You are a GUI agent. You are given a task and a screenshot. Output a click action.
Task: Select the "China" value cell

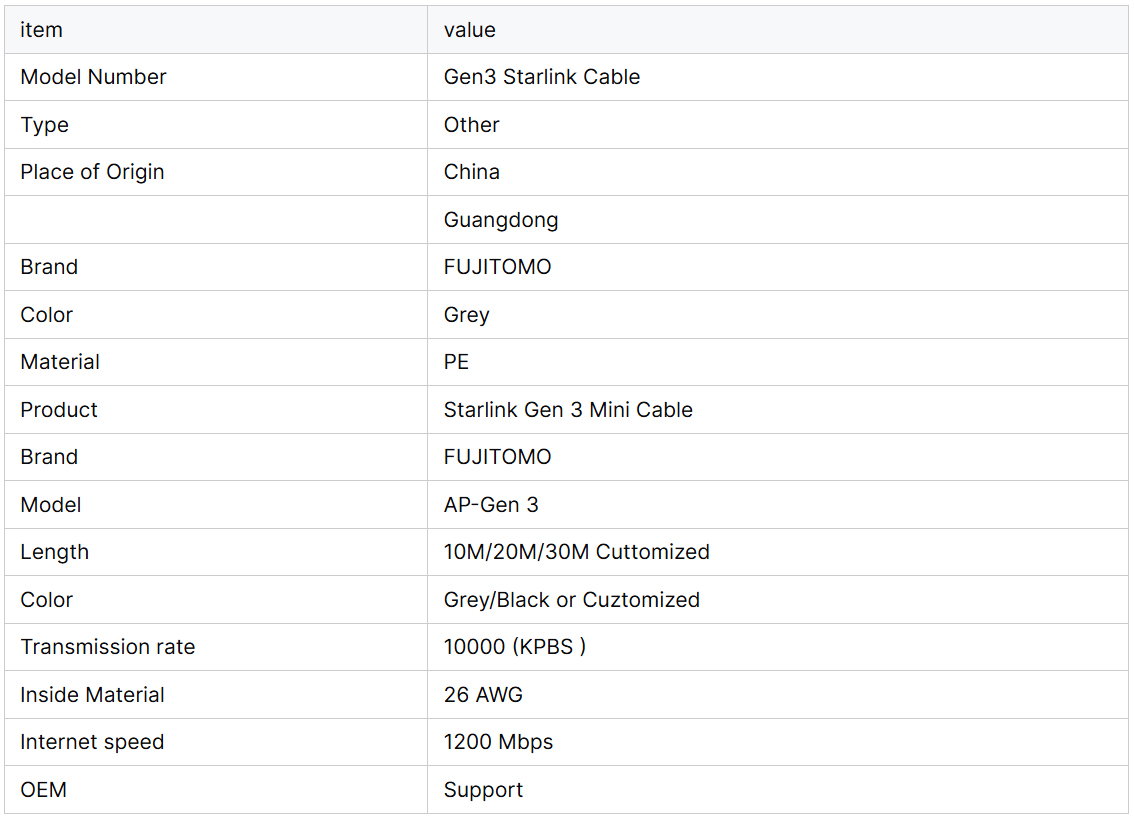point(471,172)
